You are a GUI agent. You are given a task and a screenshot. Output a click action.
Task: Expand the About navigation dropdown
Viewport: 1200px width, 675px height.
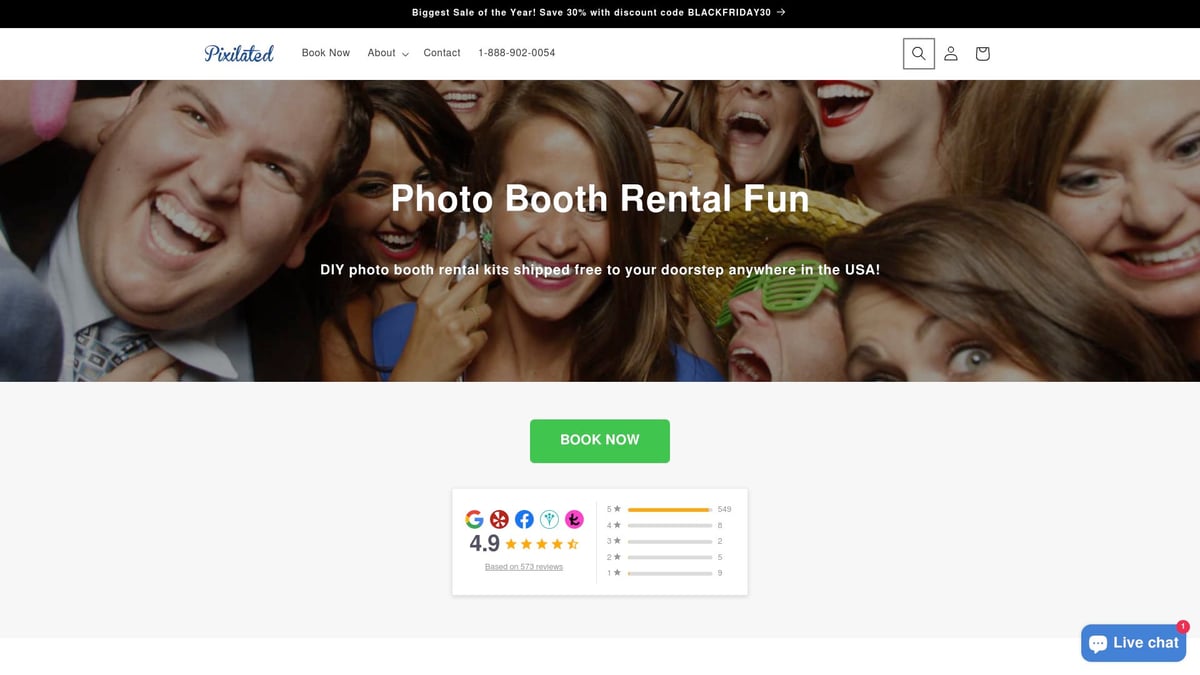[386, 53]
